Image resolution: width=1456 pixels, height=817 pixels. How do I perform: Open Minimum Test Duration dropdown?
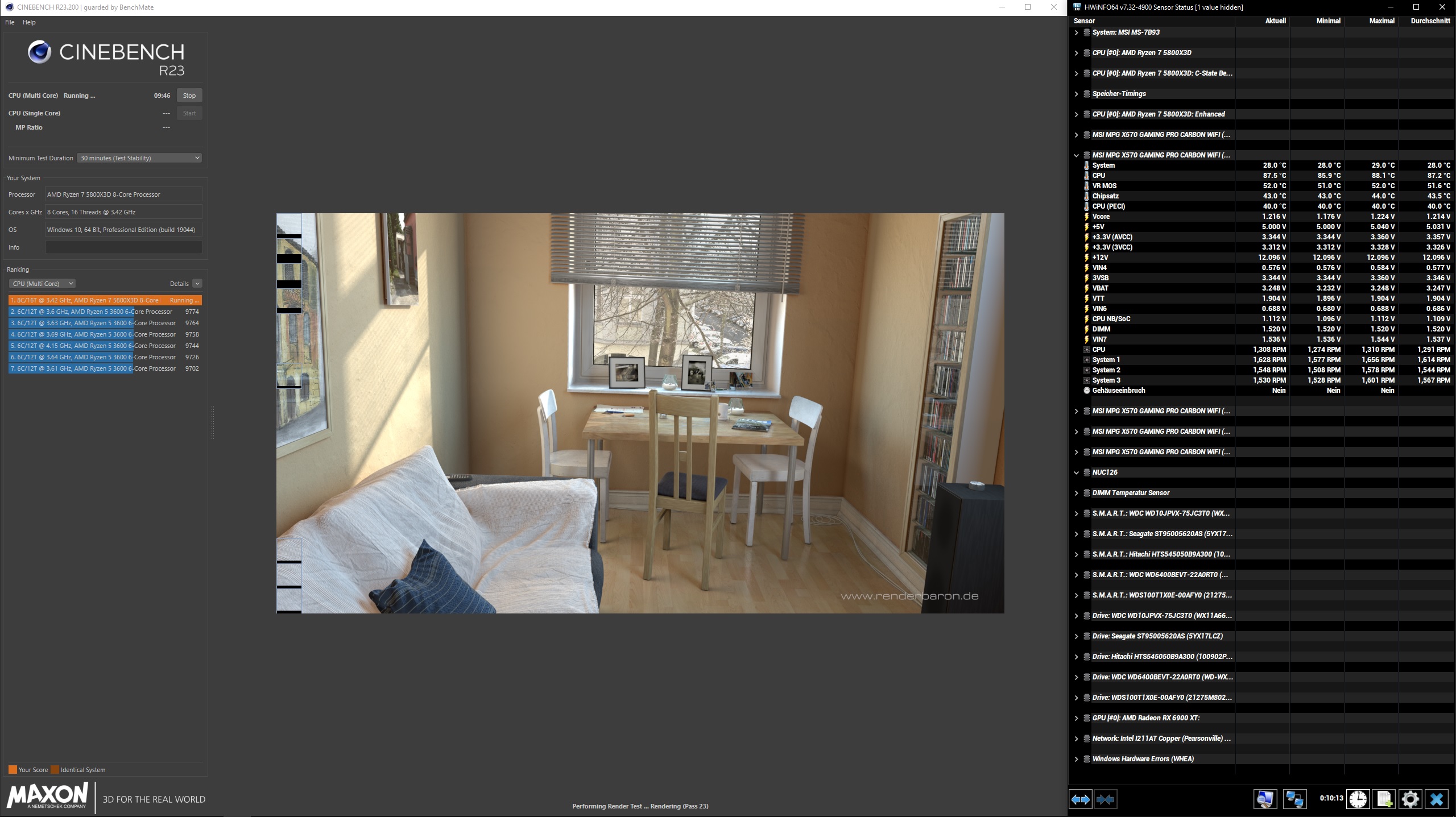pyautogui.click(x=140, y=158)
